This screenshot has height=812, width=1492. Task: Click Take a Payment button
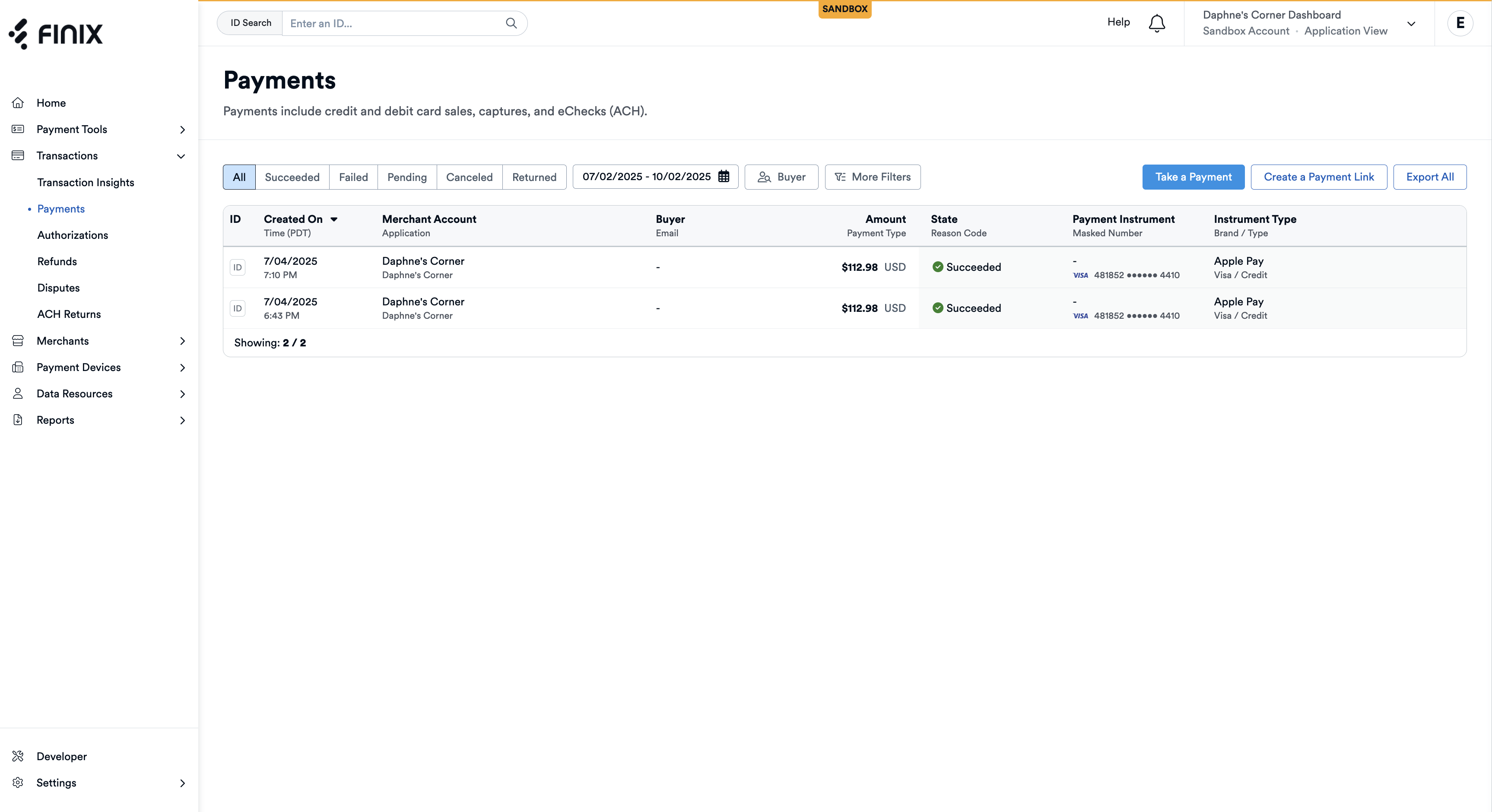point(1193,177)
